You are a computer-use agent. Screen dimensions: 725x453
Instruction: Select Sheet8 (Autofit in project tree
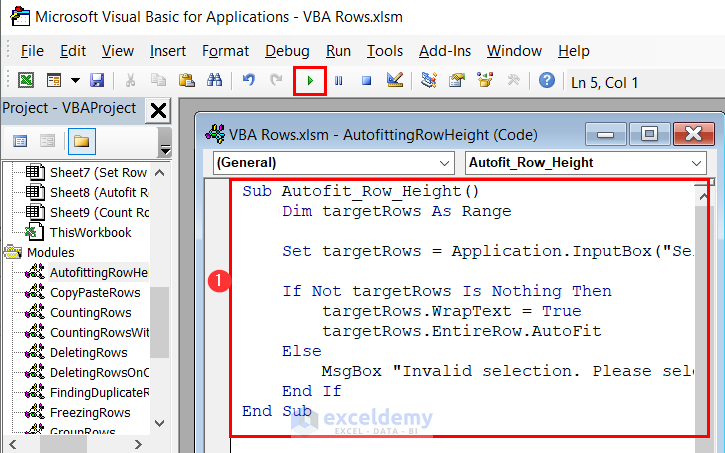point(99,192)
